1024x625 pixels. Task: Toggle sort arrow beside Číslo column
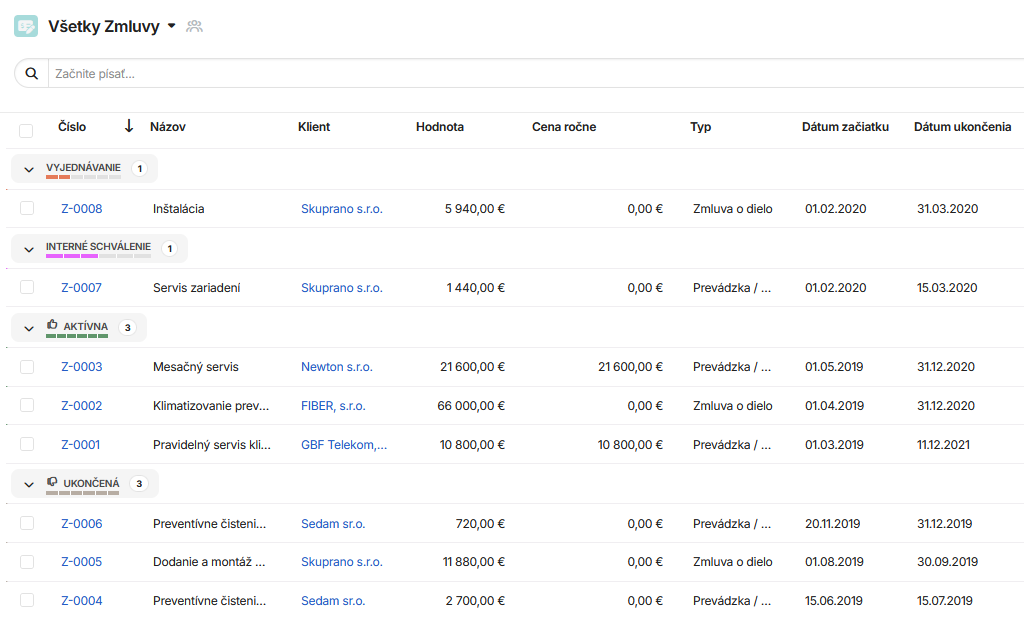[129, 126]
